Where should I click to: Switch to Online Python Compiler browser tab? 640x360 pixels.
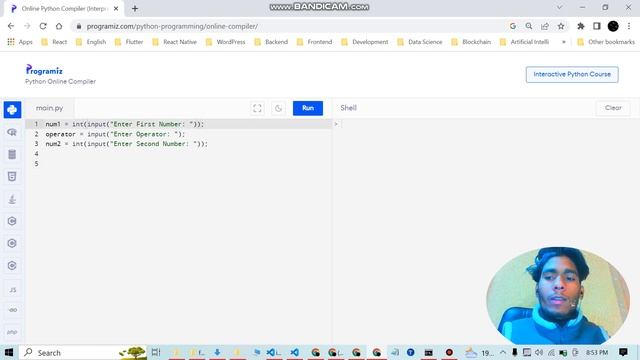click(x=63, y=9)
